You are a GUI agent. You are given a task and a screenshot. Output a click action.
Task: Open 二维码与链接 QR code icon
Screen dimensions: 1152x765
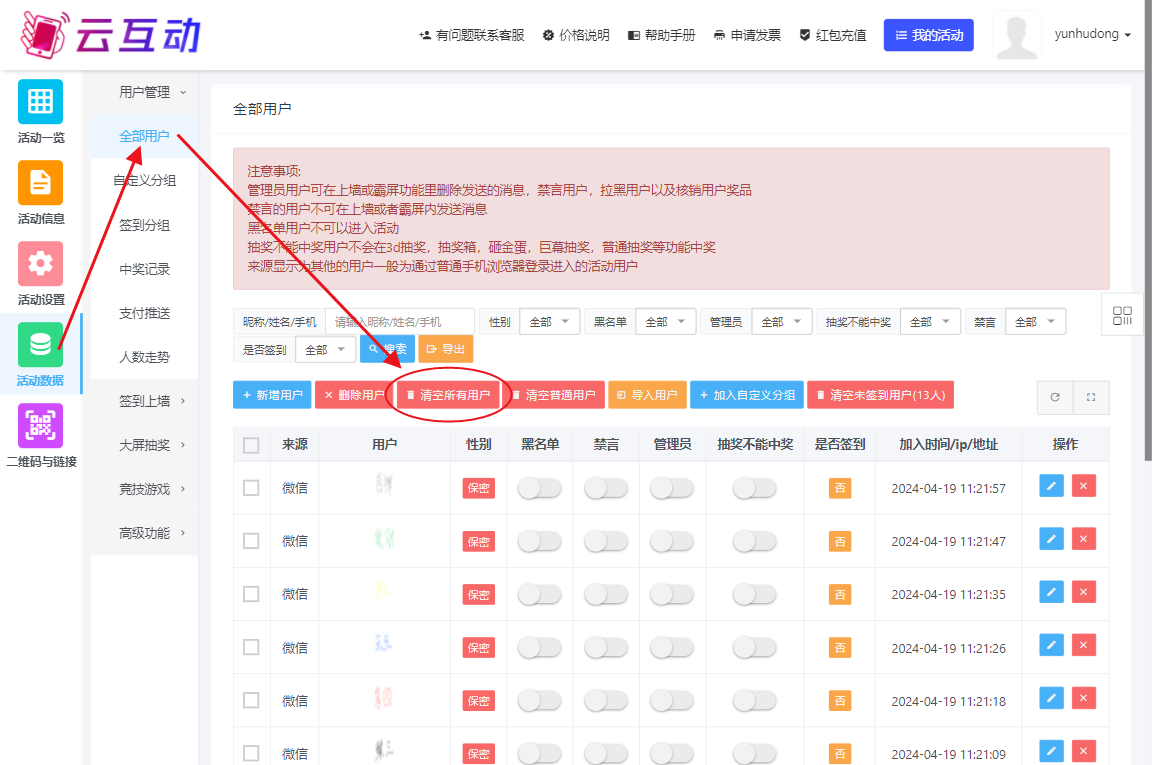(x=40, y=425)
